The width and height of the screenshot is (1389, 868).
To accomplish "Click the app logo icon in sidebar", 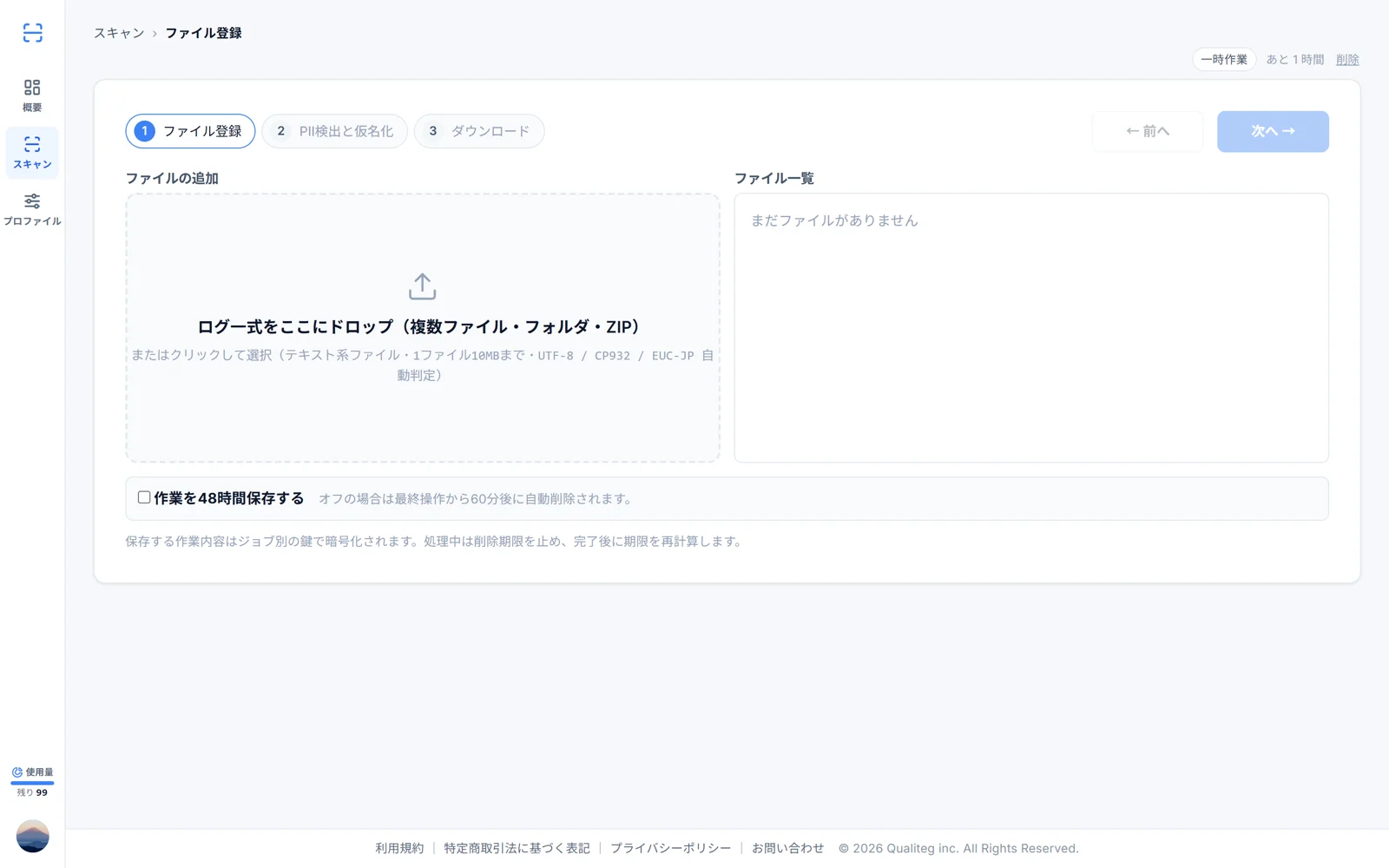I will pyautogui.click(x=32, y=33).
